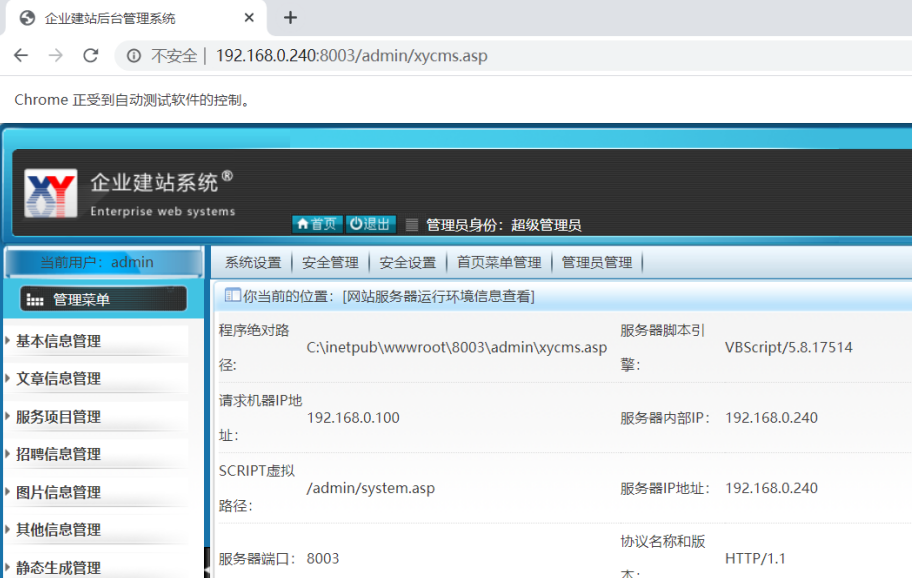Open a new browser tab
This screenshot has height=578, width=912.
[x=290, y=18]
